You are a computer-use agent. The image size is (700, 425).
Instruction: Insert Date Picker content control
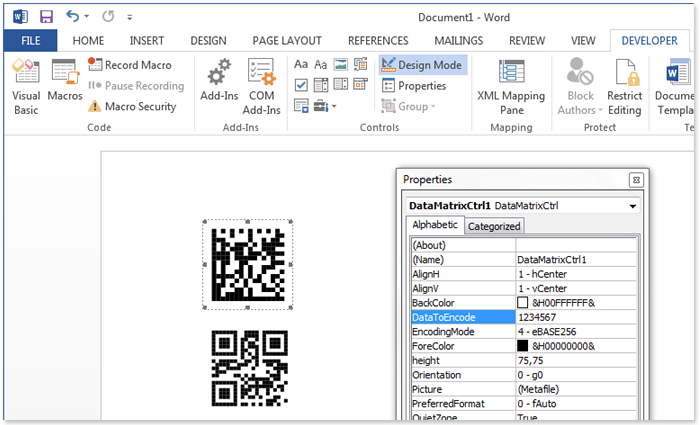point(360,84)
